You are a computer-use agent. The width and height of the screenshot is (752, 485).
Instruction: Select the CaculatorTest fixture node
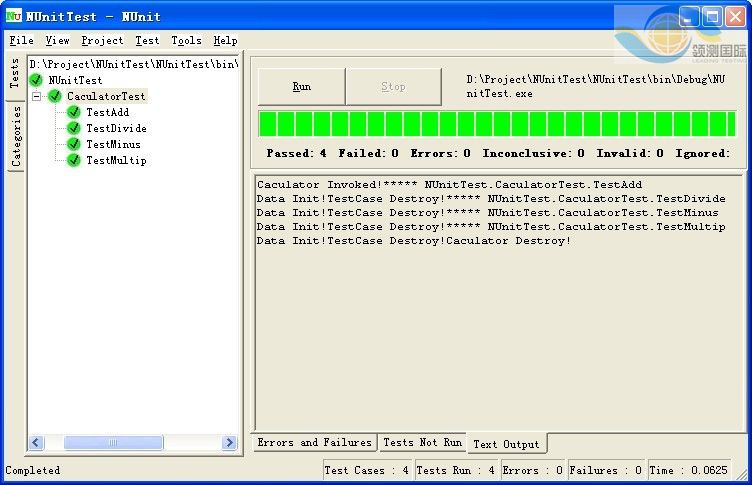point(106,96)
